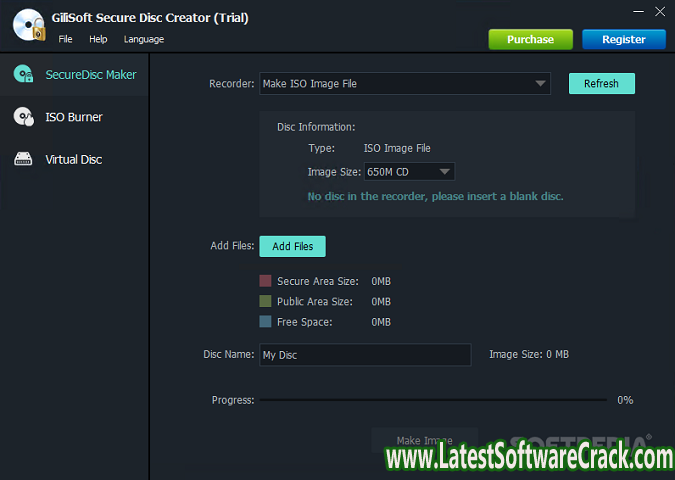This screenshot has height=480, width=675.
Task: Open the Language menu
Action: 143,39
